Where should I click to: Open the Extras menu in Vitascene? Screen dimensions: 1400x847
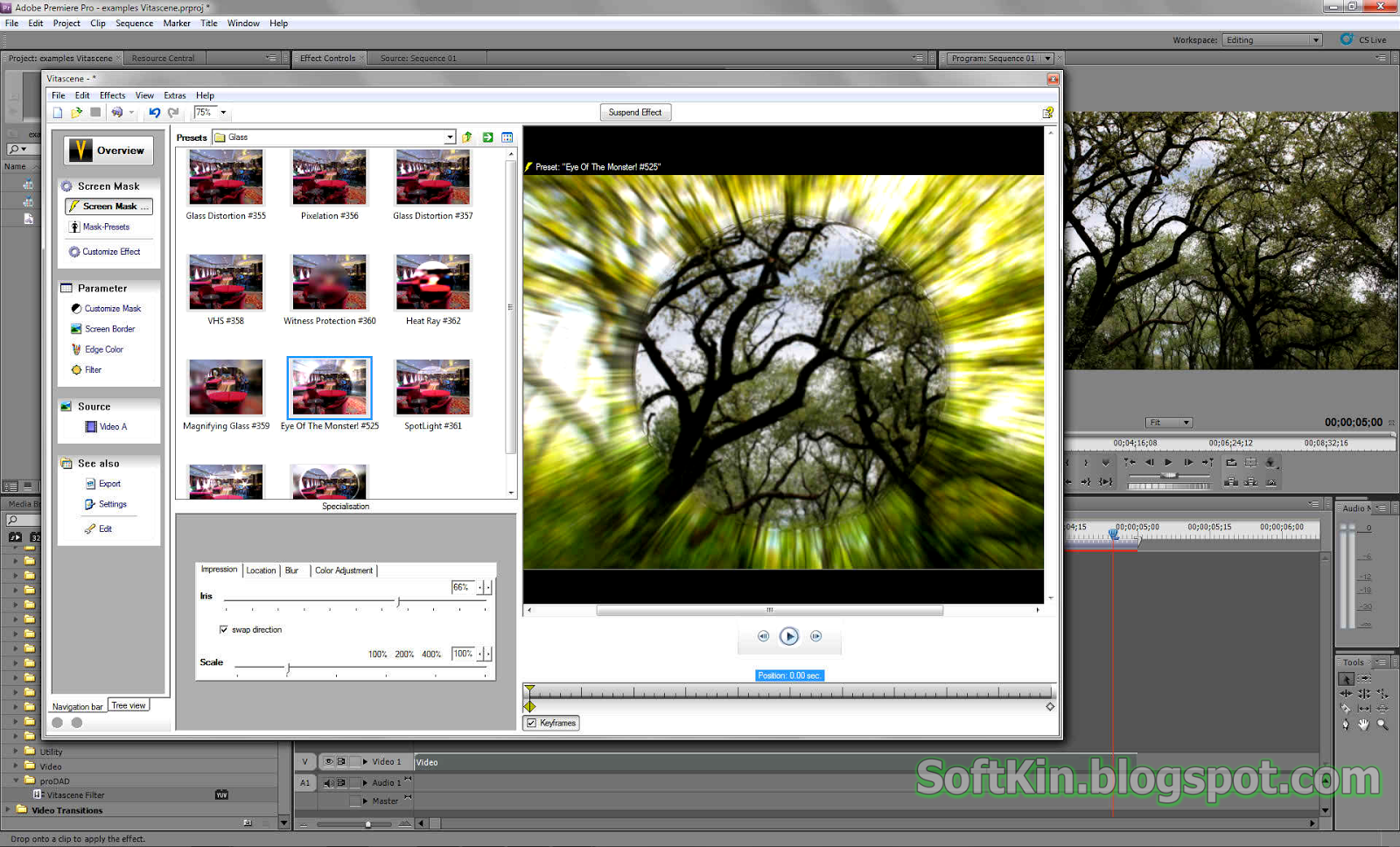tap(175, 95)
